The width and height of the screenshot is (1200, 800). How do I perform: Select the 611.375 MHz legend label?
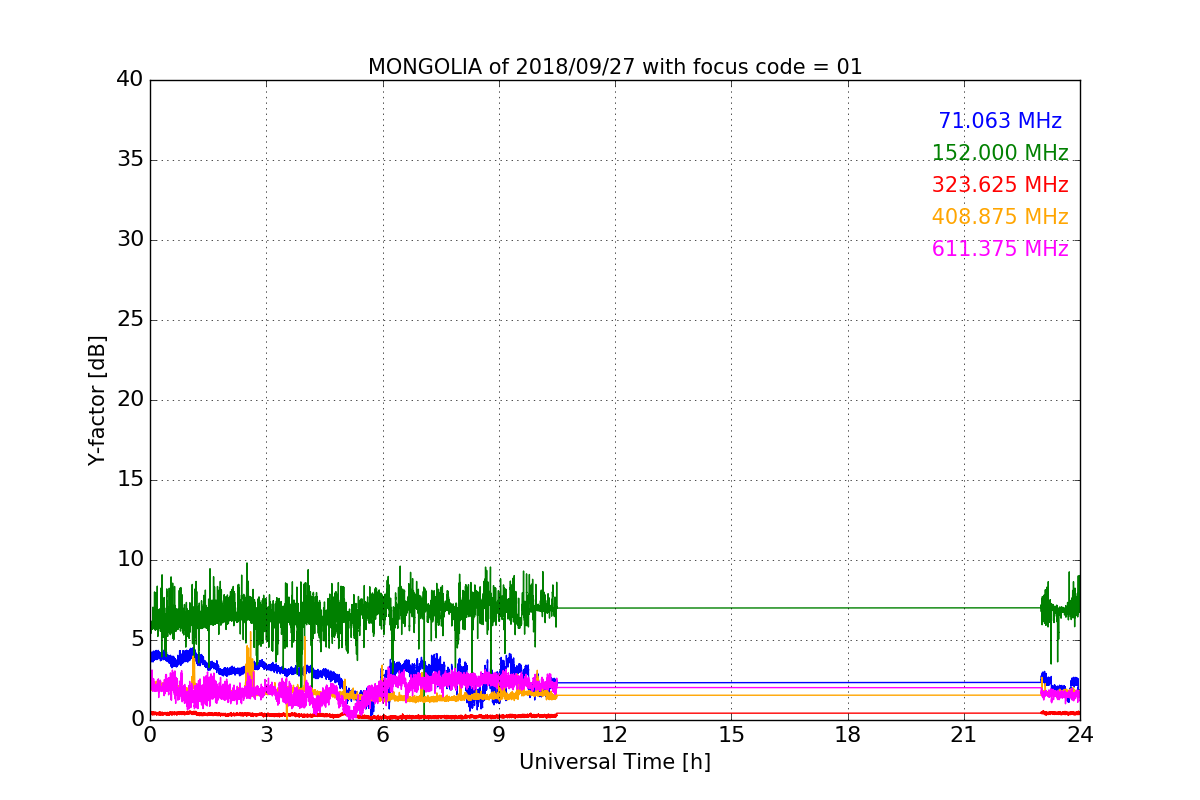(x=1000, y=249)
